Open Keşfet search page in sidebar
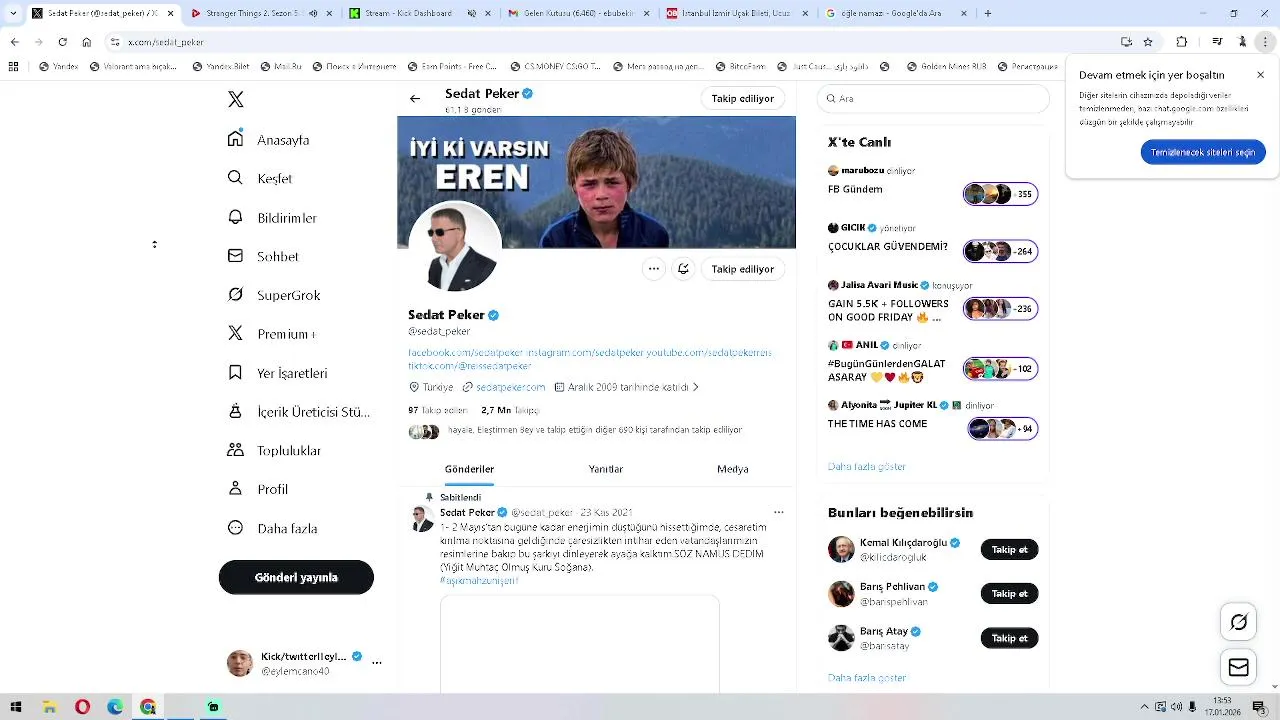Image resolution: width=1280 pixels, height=720 pixels. pyautogui.click(x=260, y=178)
